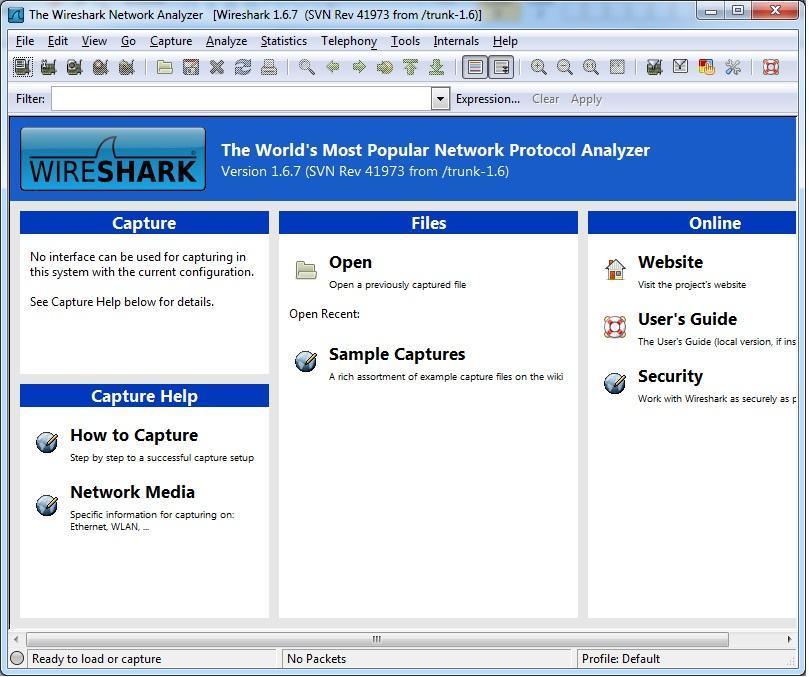Focus the display Filter text field
Image resolution: width=809 pixels, height=677 pixels.
(x=241, y=99)
